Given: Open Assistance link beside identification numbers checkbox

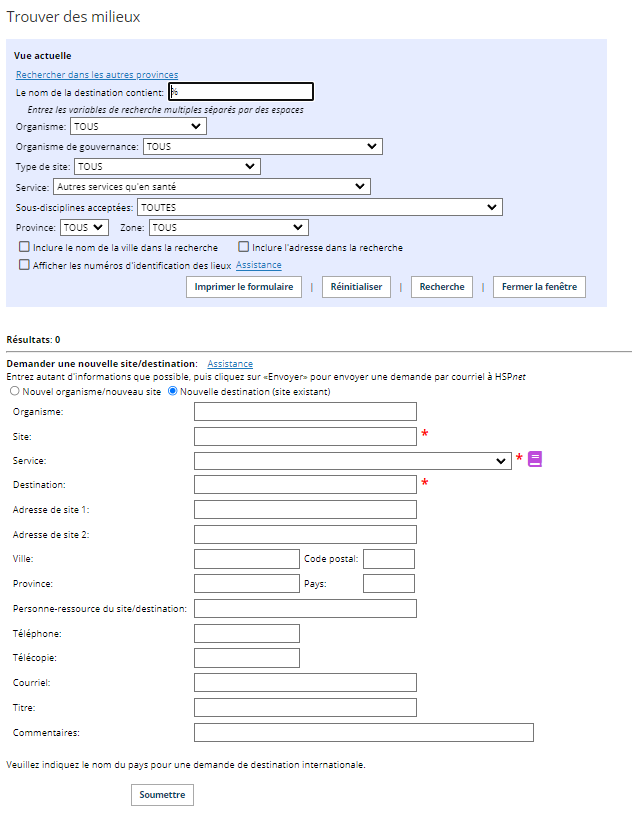Looking at the screenshot, I should (x=258, y=265).
